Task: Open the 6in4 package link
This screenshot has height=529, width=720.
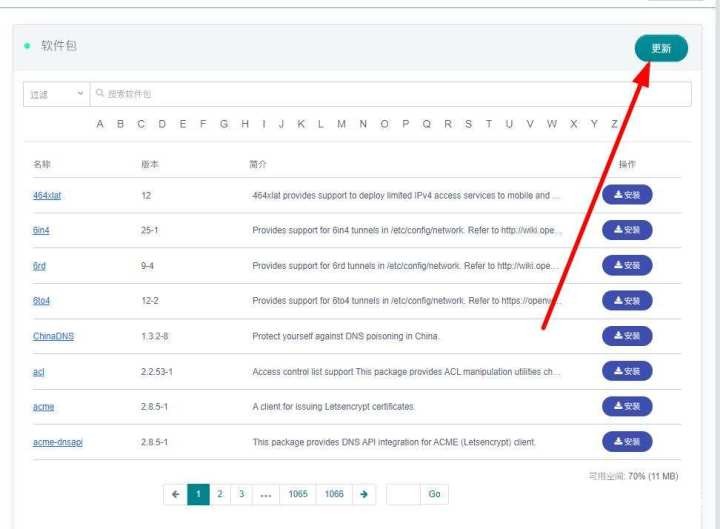Action: (41, 231)
